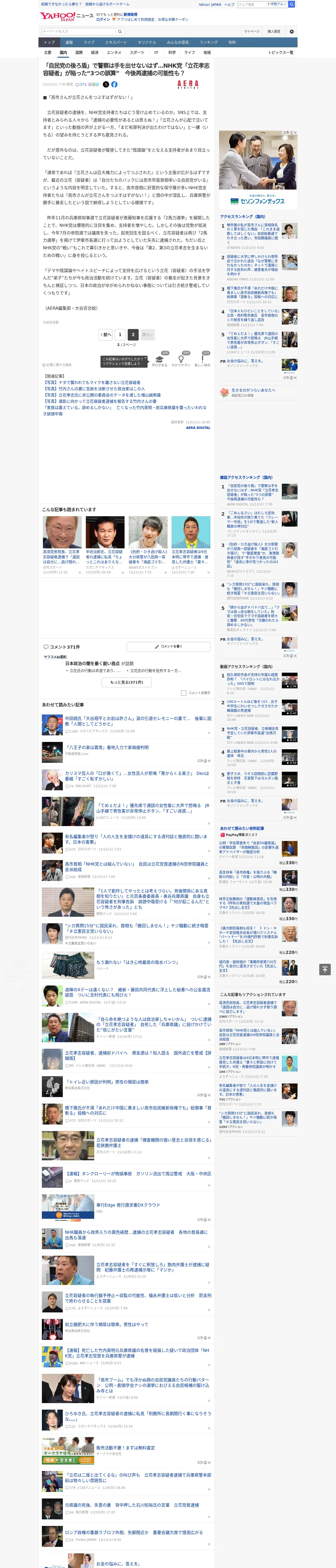Click the top web search input field
This screenshot has width=336, height=1568.
pos(251,4)
